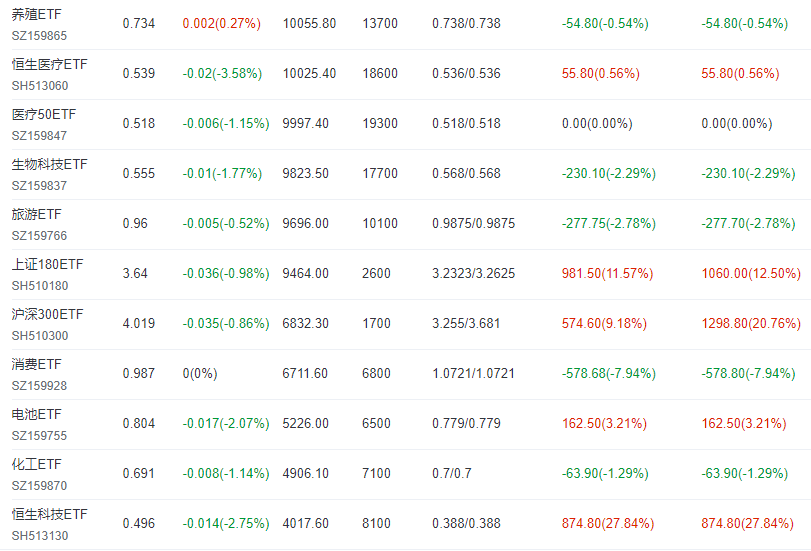Select stock code SH510300

point(40,336)
